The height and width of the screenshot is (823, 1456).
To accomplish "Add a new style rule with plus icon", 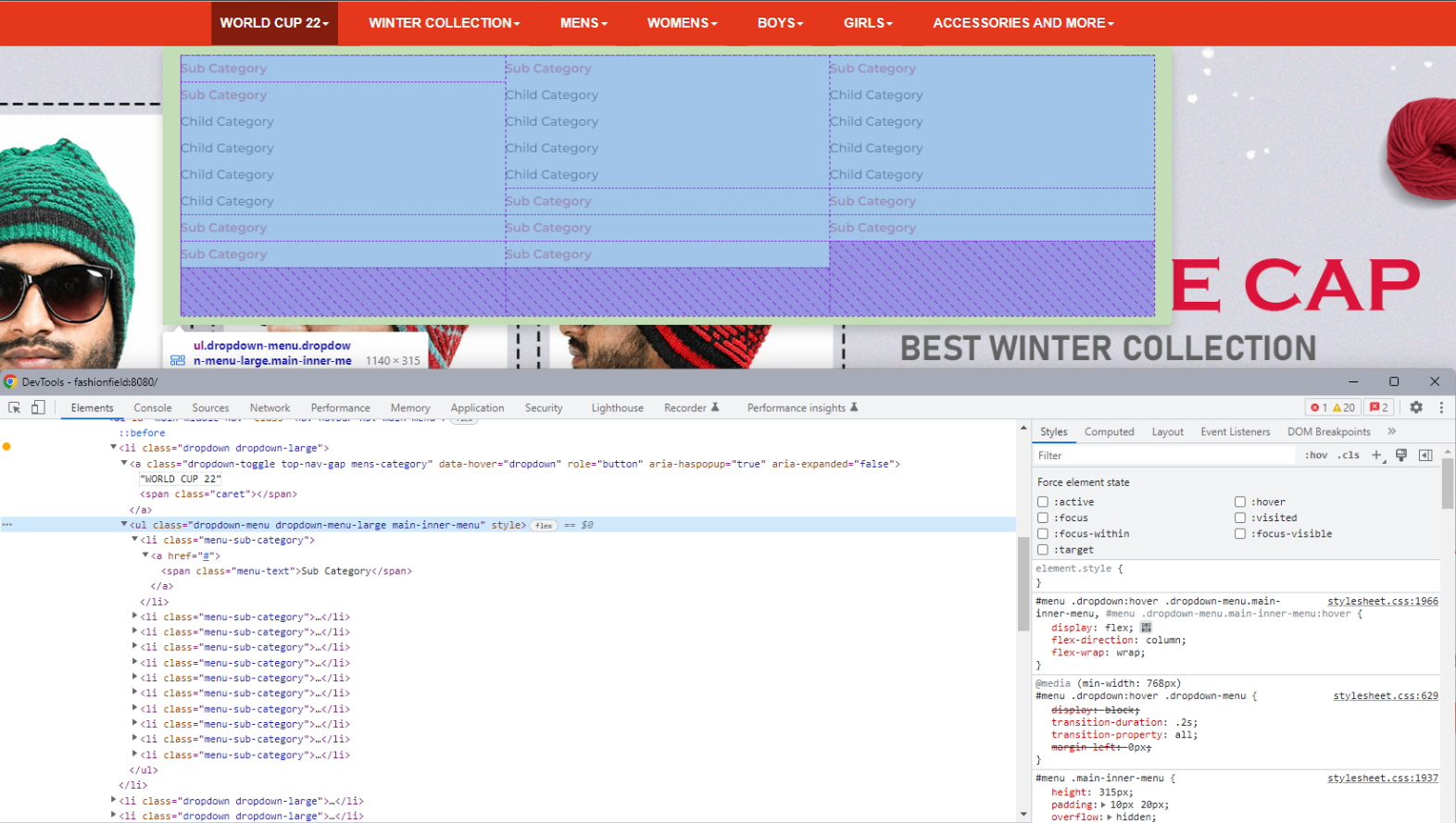I will tap(1376, 455).
